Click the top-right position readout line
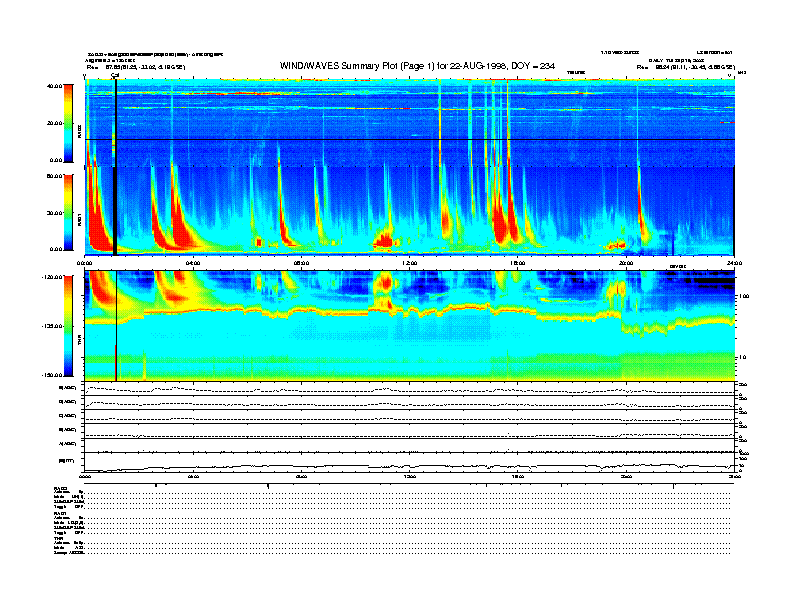Viewport: 792px width, 612px height. (685, 67)
